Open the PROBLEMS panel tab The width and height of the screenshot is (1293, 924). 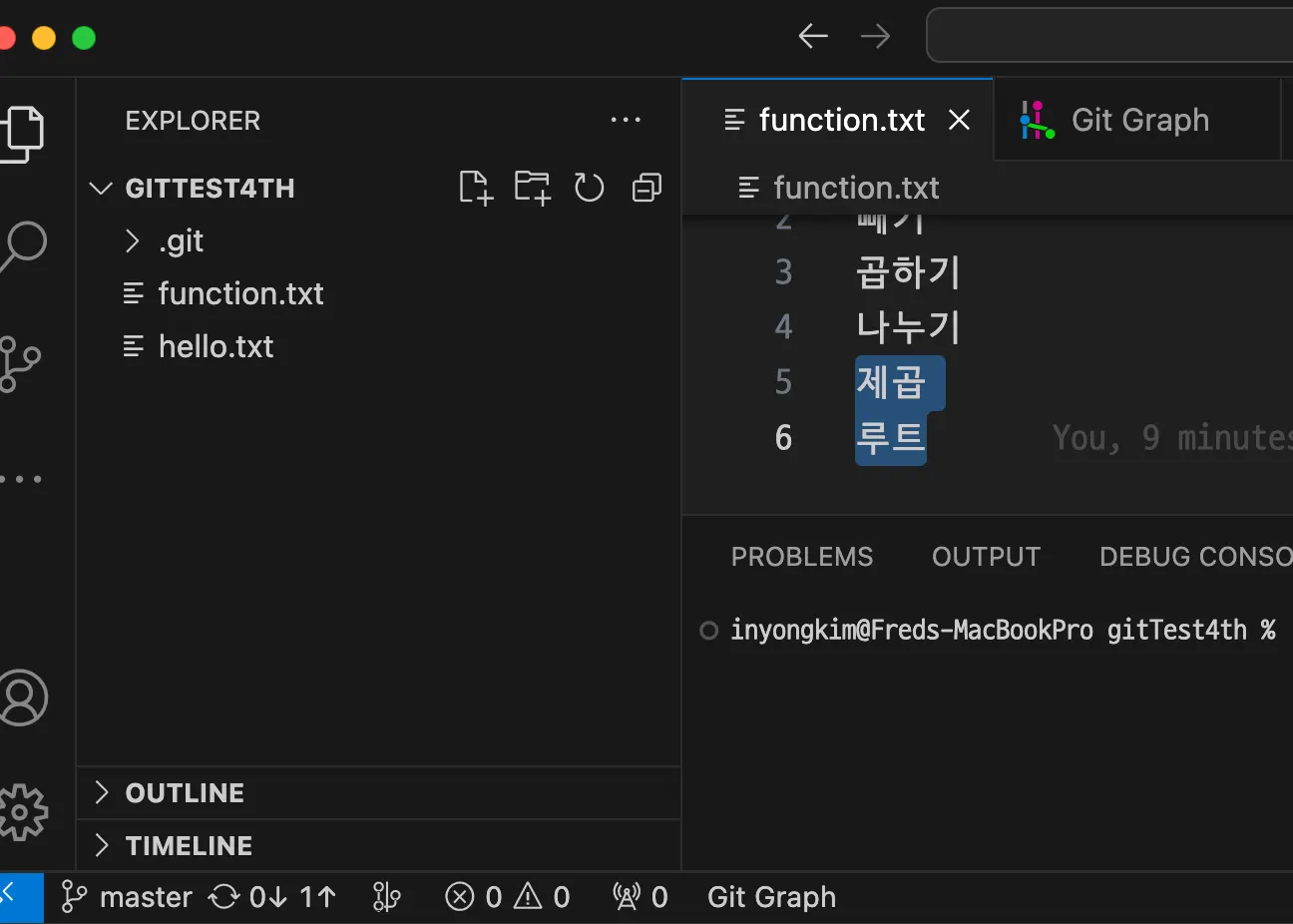pyautogui.click(x=802, y=557)
